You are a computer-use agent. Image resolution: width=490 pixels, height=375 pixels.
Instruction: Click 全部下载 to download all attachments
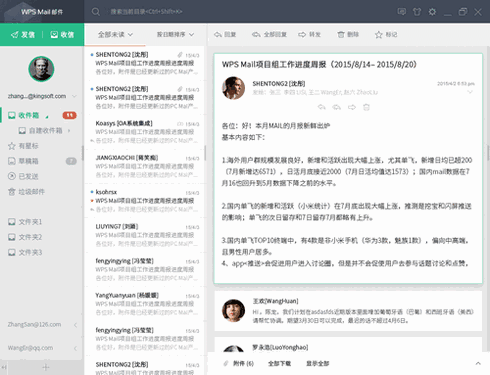[x=279, y=364]
